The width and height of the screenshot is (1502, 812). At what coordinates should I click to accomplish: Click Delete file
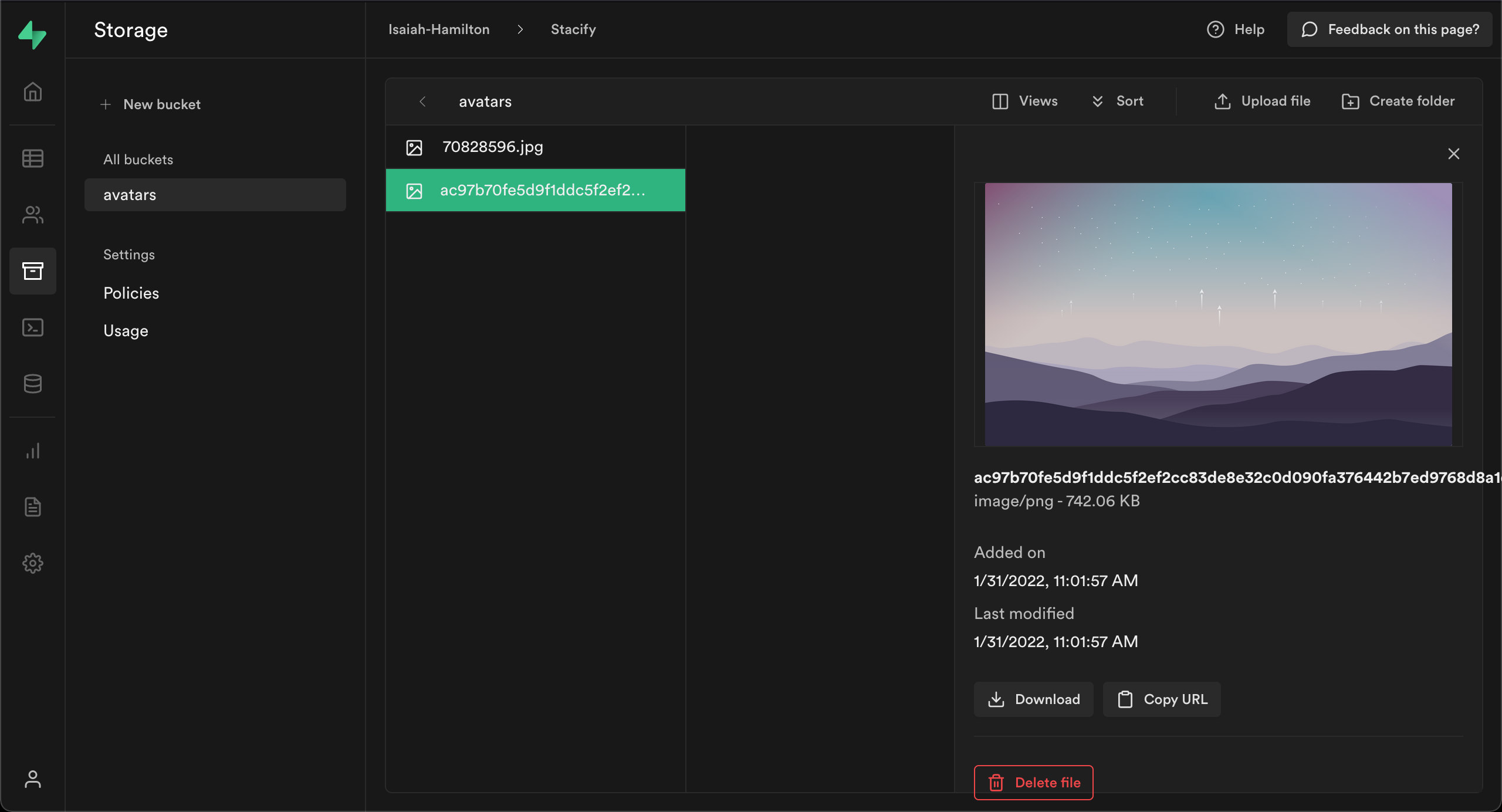(x=1034, y=783)
